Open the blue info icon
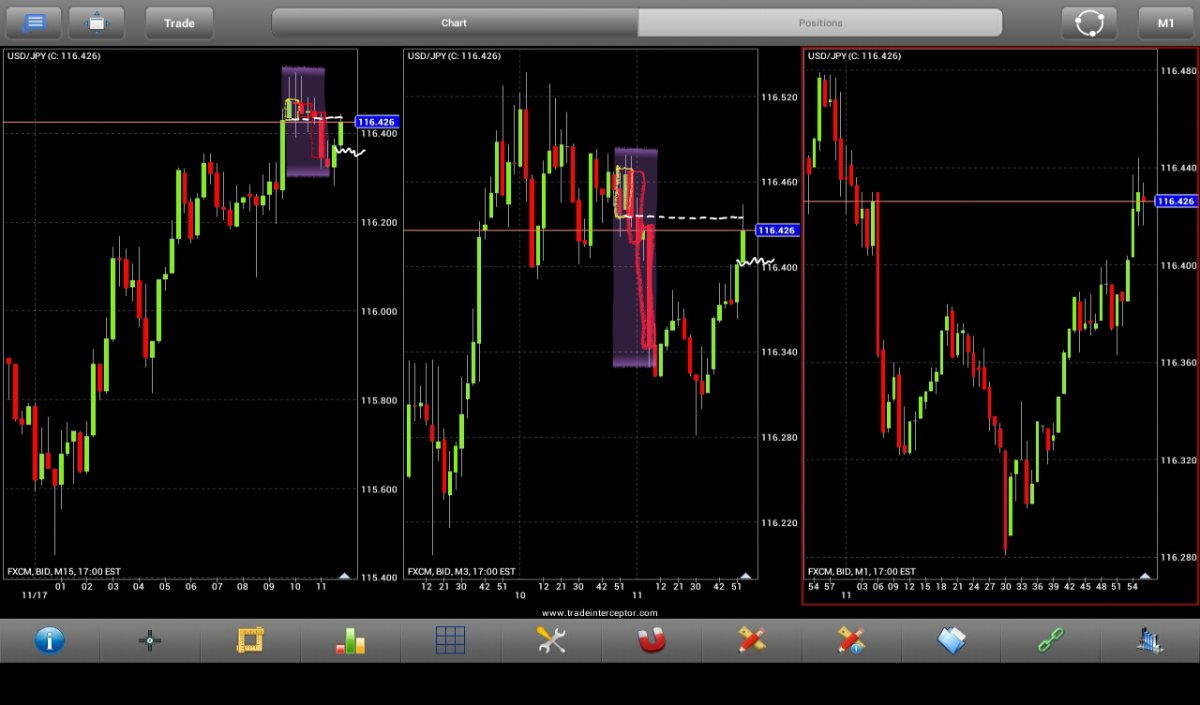 [x=50, y=640]
